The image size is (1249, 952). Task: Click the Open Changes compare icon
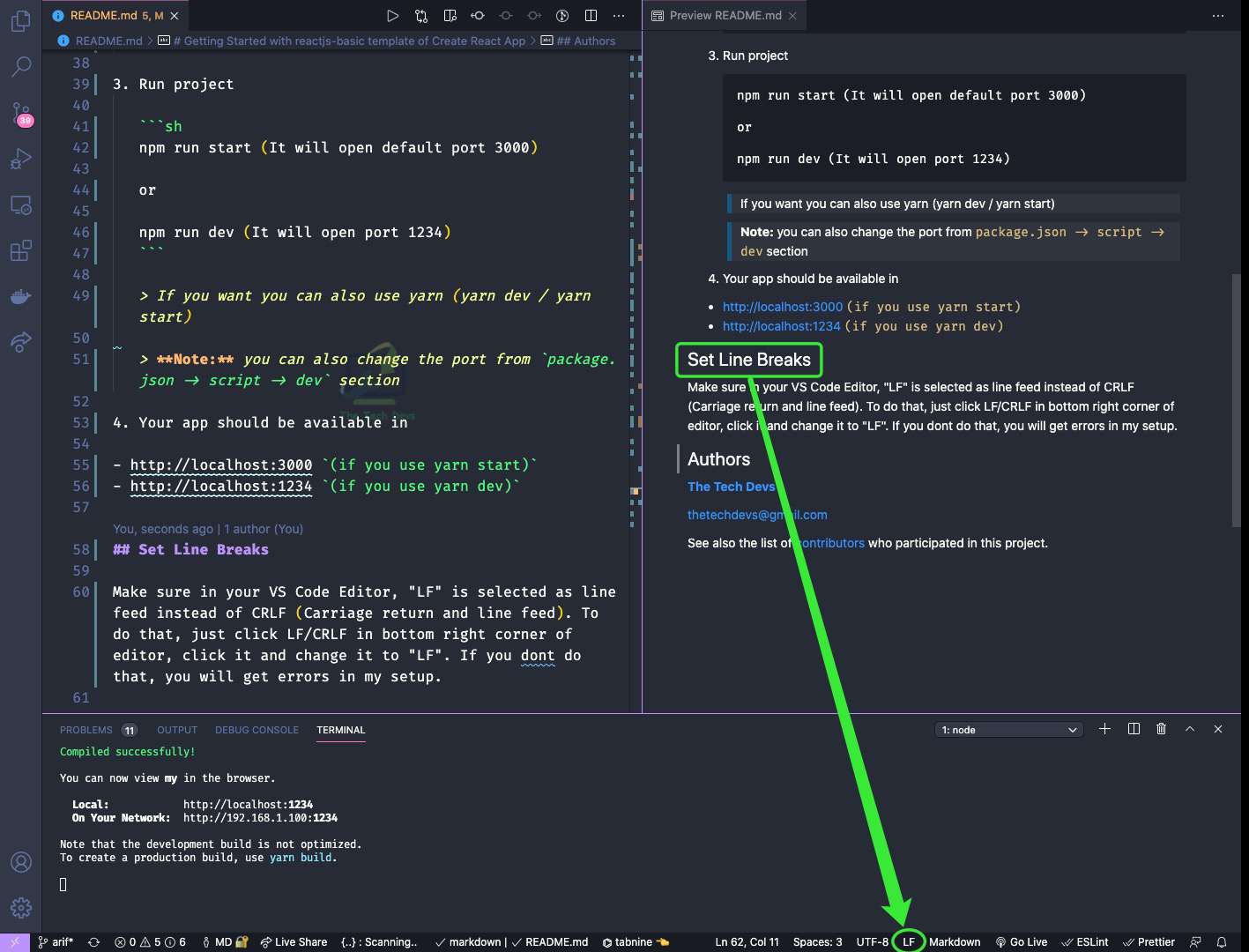(421, 16)
